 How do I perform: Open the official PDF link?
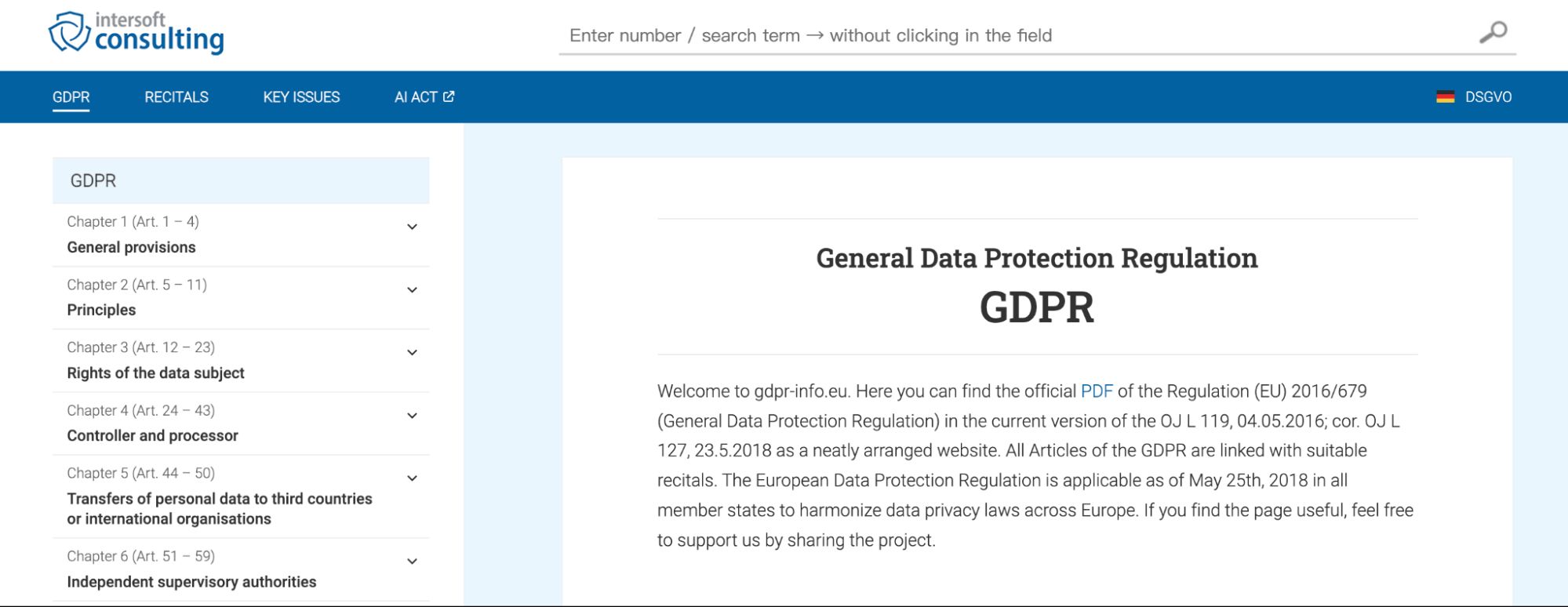[x=1096, y=391]
